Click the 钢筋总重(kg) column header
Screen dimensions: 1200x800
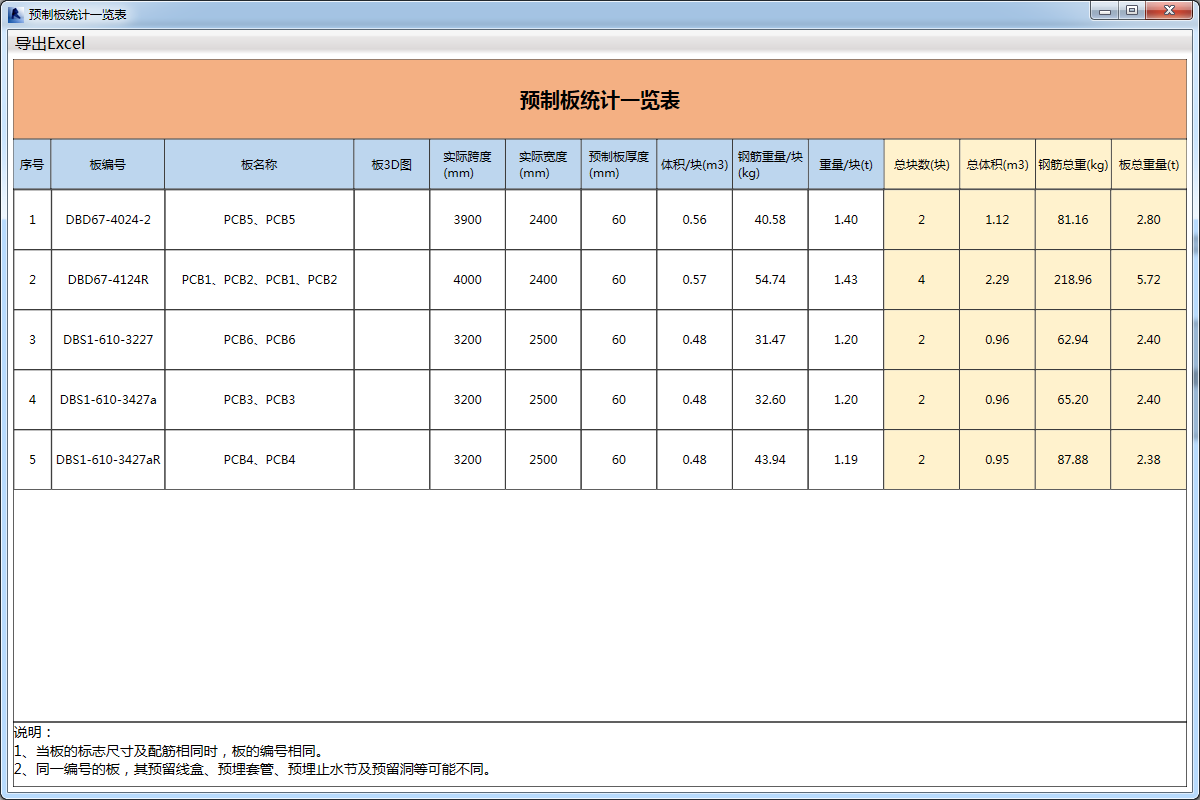pyautogui.click(x=1073, y=165)
